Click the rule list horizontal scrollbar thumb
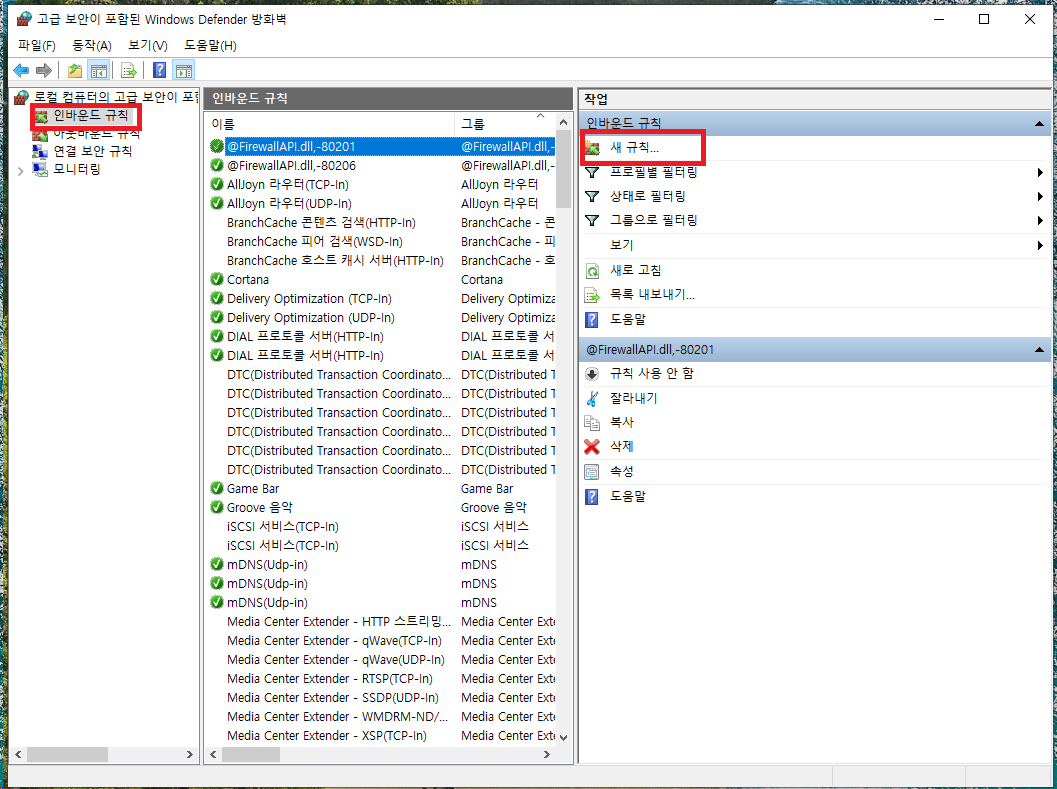This screenshot has width=1057, height=789. (251, 755)
